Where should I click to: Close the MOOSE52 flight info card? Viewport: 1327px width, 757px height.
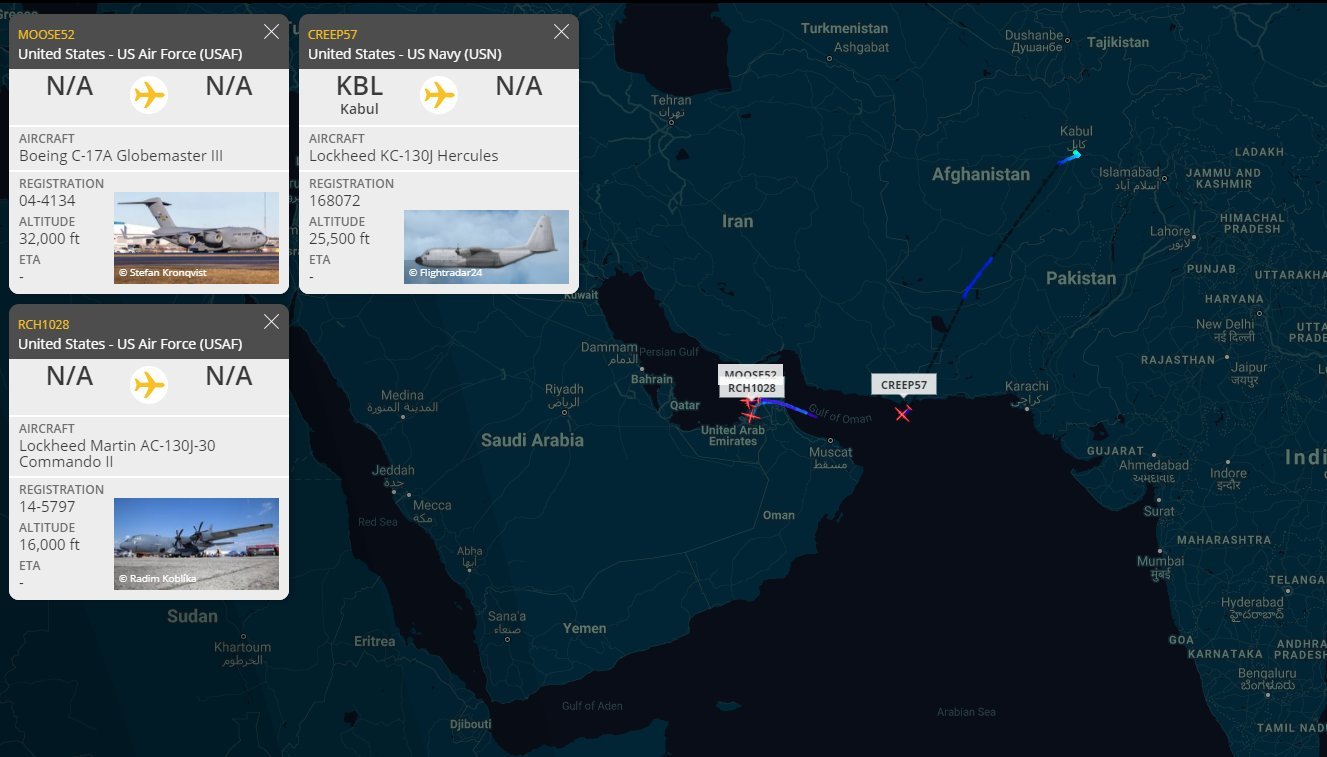(x=271, y=32)
